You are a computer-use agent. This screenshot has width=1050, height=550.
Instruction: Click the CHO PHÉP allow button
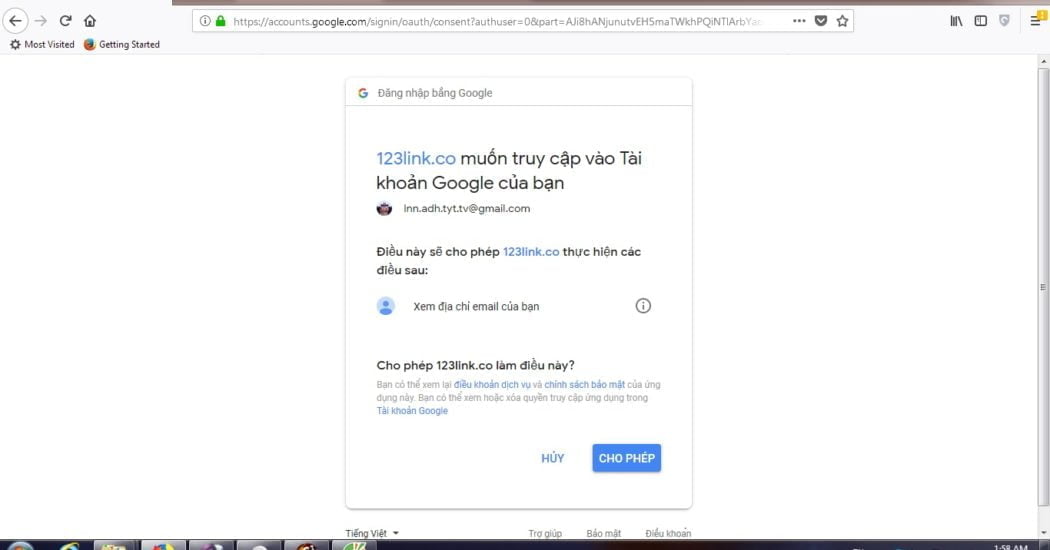point(627,458)
